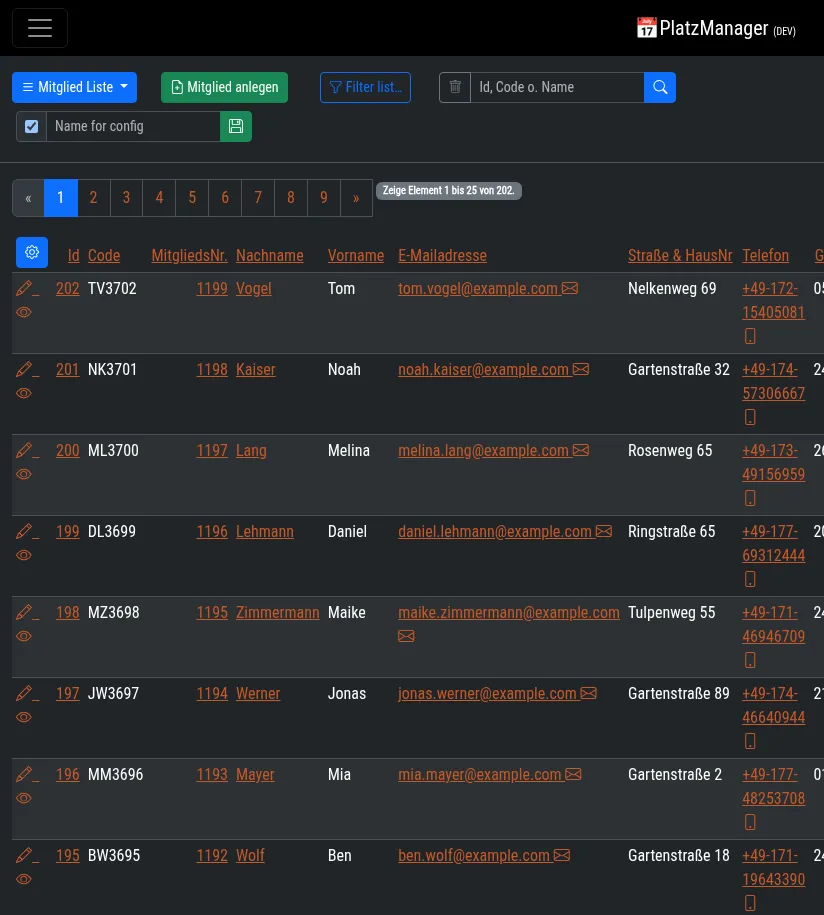Edit member Werner with pencil icon

pos(24,694)
